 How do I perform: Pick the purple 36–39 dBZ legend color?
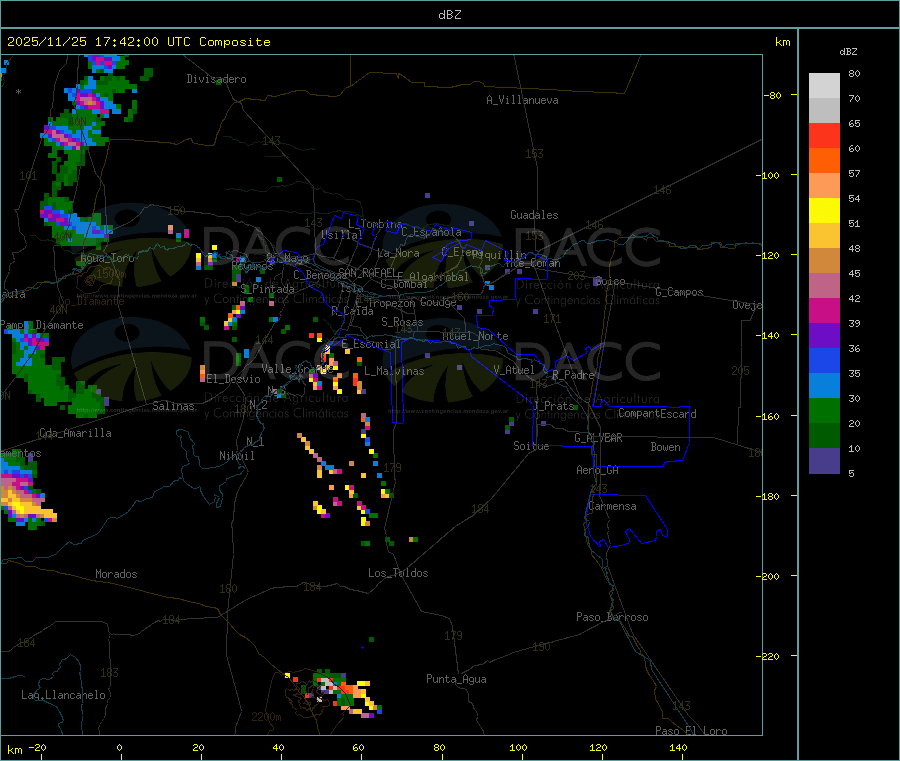pyautogui.click(x=824, y=336)
